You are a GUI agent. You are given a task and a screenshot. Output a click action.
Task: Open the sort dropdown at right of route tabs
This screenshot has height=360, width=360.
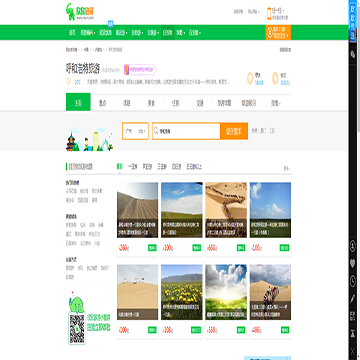point(287,168)
